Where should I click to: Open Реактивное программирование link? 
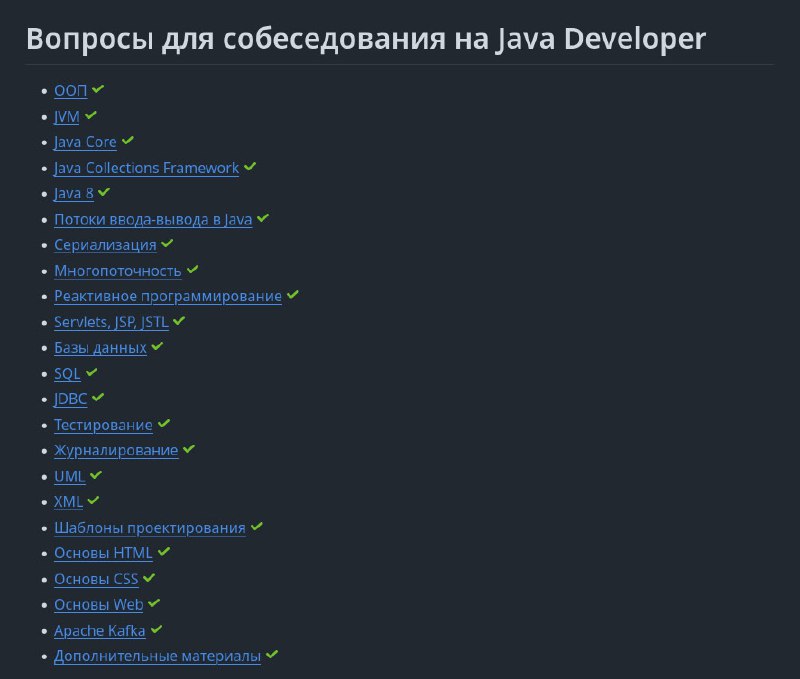pos(168,296)
